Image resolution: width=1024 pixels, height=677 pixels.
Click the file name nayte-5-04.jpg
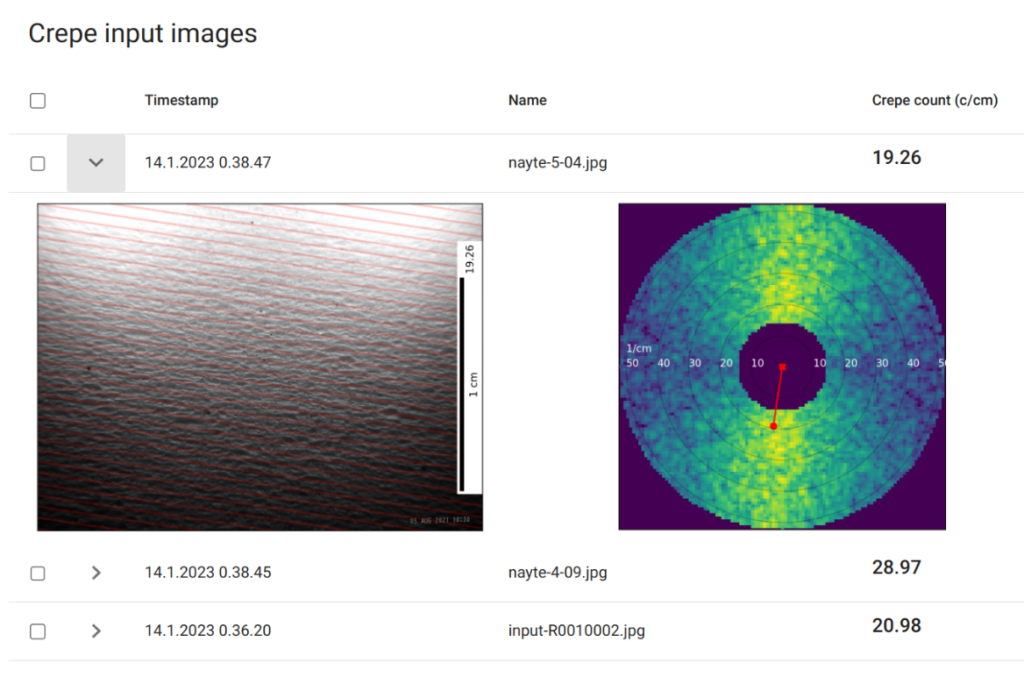coord(558,163)
